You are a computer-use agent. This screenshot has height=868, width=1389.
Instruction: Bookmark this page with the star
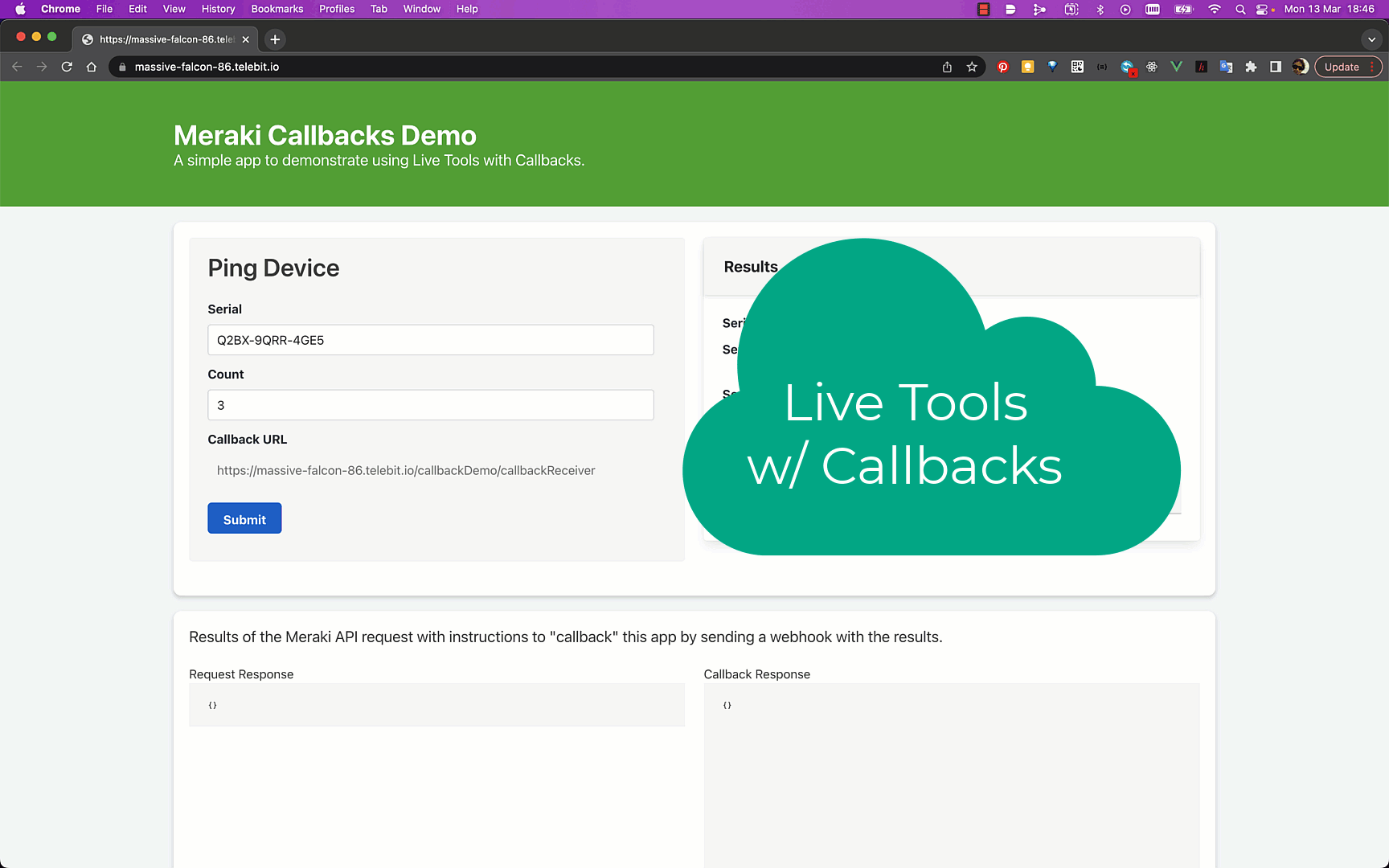pos(972,67)
